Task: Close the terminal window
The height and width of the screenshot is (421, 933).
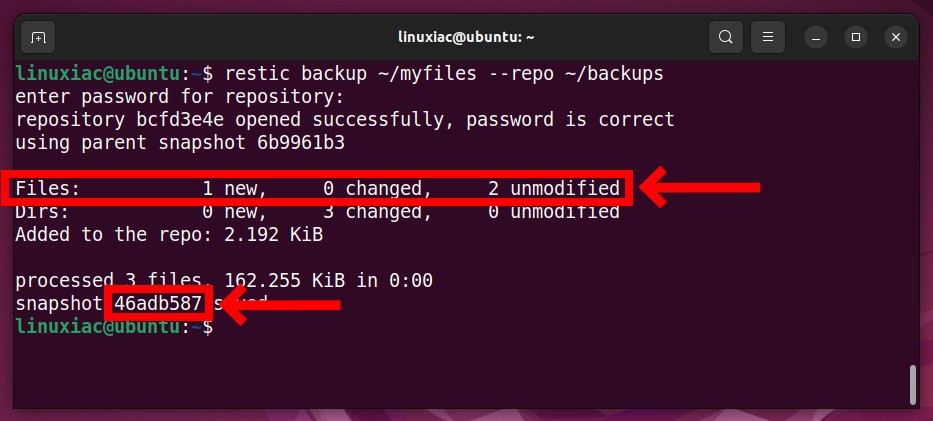Action: (896, 37)
